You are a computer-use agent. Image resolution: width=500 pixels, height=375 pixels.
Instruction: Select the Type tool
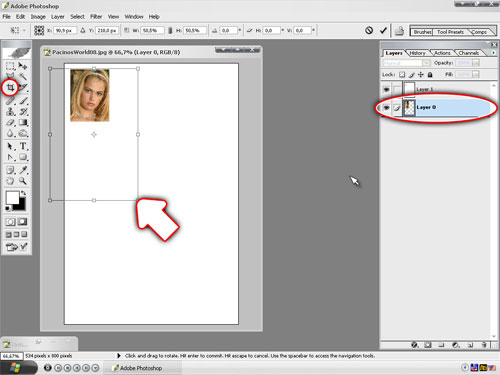click(23, 146)
